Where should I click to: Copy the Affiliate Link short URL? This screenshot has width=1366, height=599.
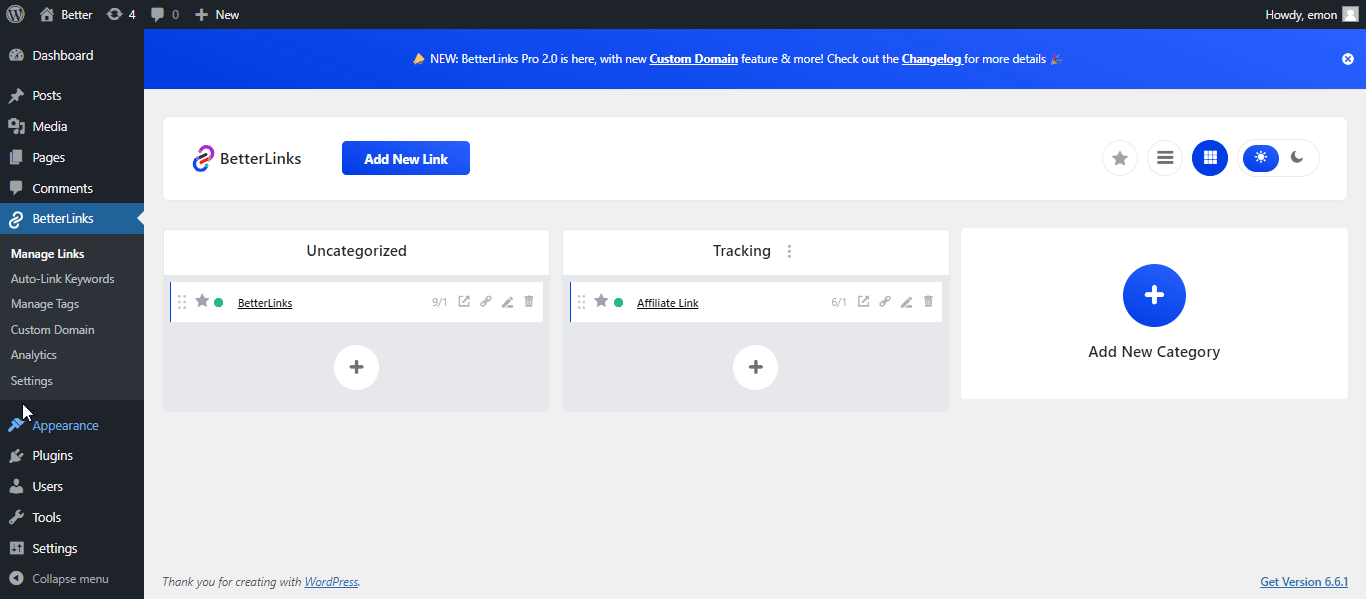pos(884,300)
